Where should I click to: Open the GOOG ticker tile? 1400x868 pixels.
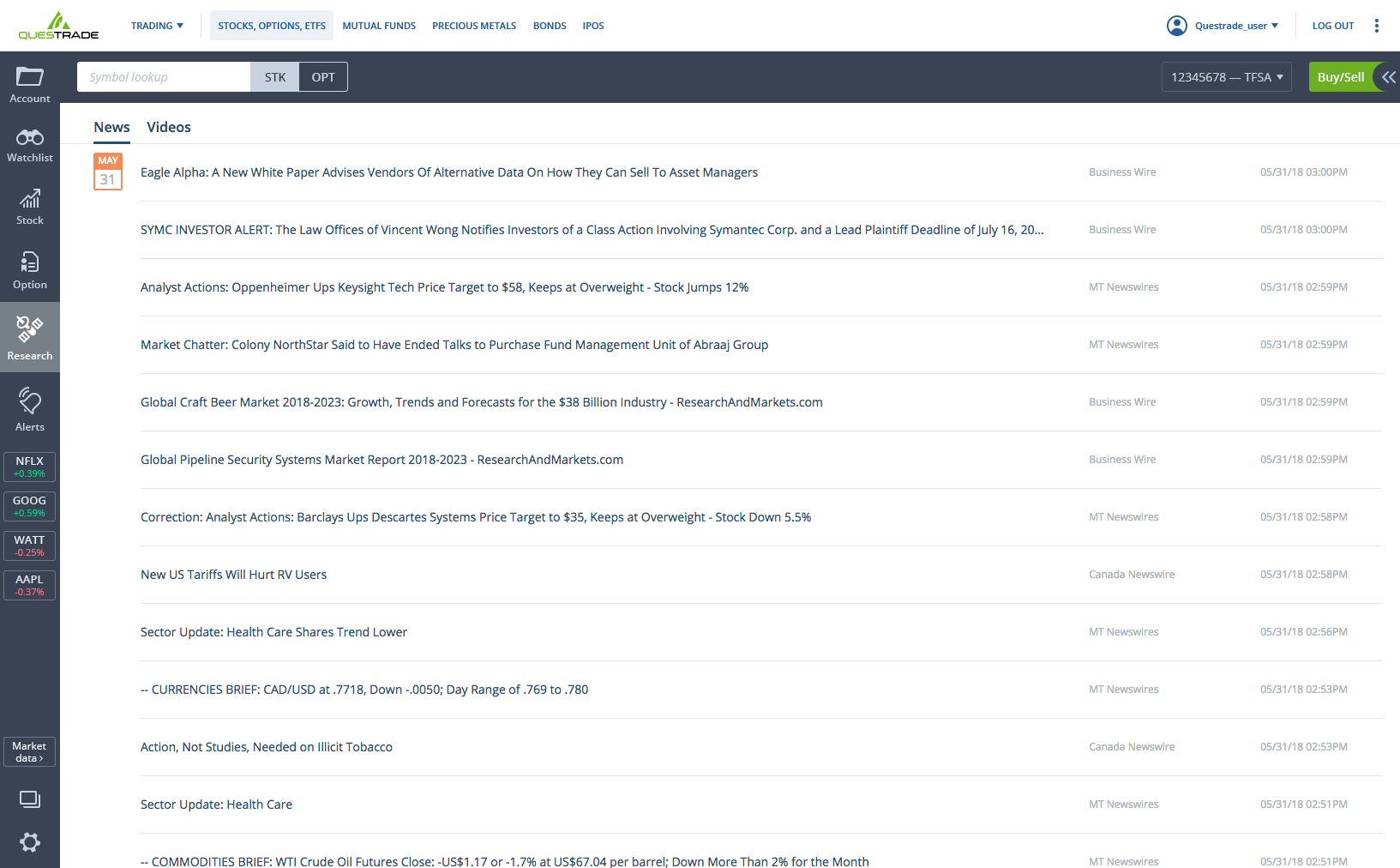[30, 506]
